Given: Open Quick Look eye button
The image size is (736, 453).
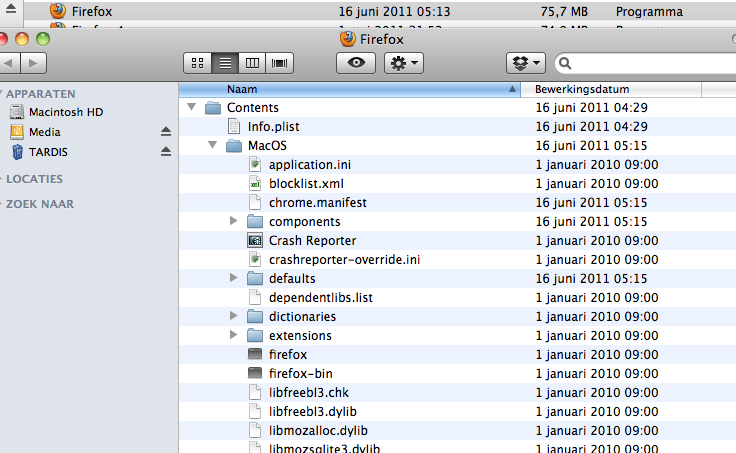Looking at the screenshot, I should point(356,63).
